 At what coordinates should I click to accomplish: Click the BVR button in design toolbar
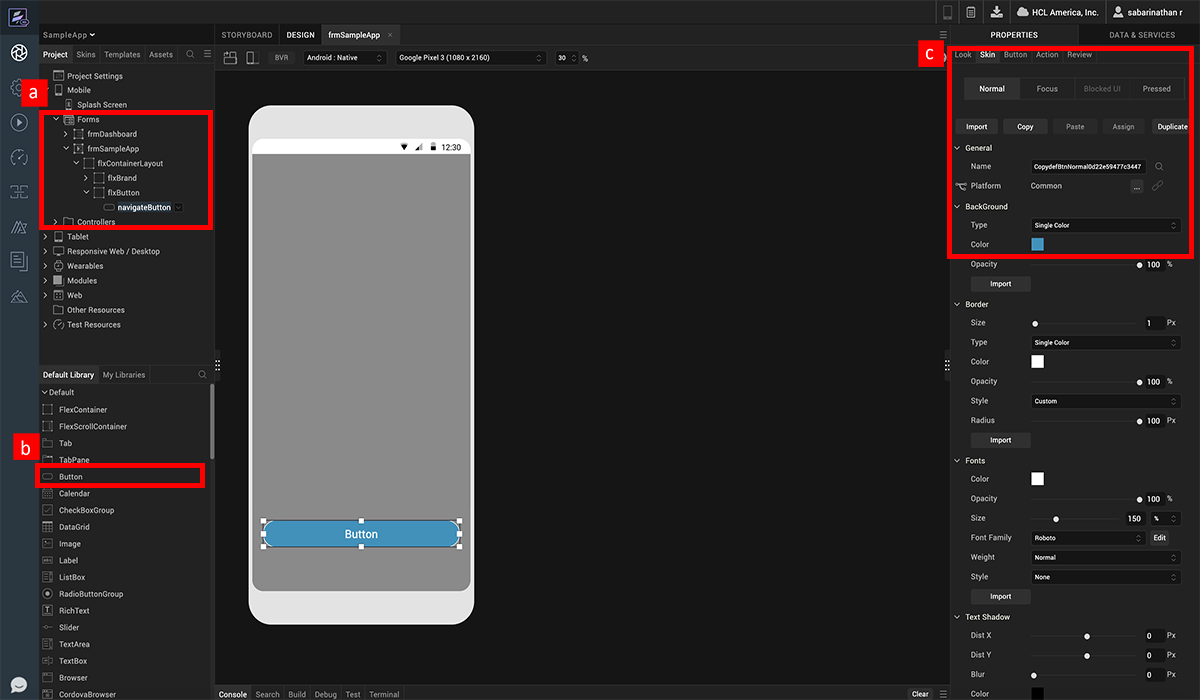(282, 58)
